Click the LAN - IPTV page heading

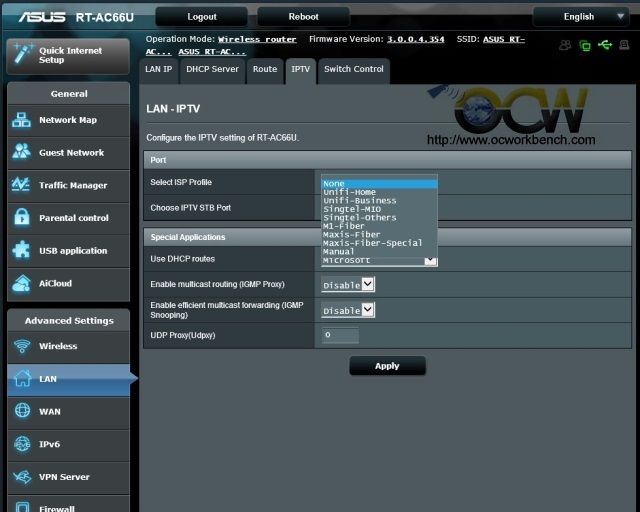(x=173, y=109)
